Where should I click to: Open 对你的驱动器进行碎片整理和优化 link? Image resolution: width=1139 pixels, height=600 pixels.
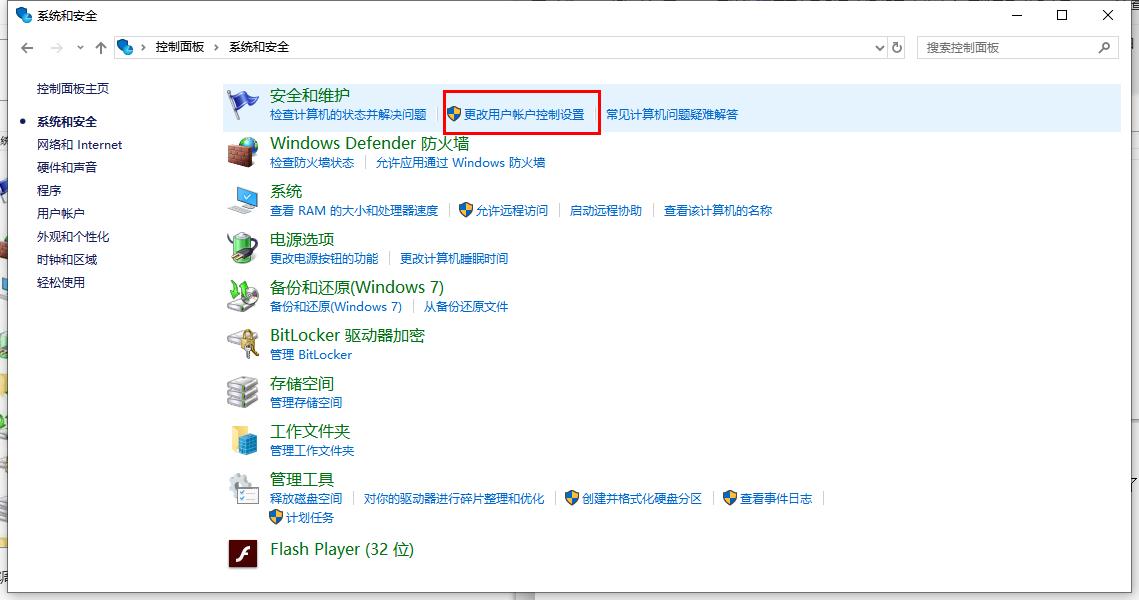(x=454, y=498)
